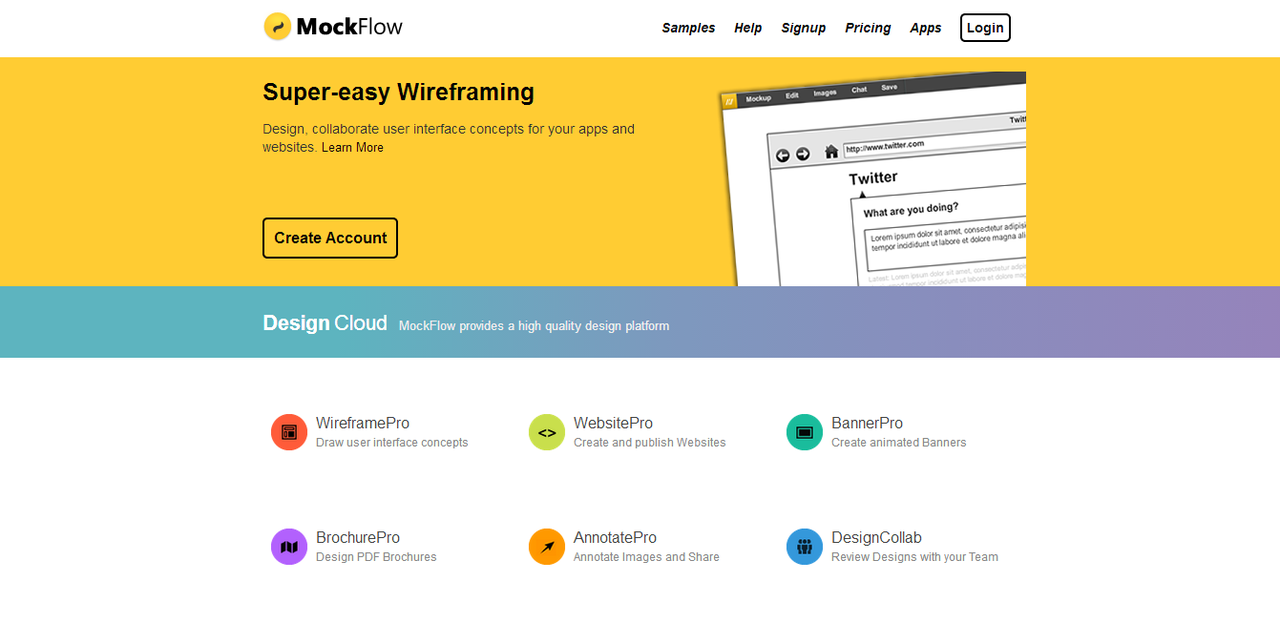The width and height of the screenshot is (1280, 623).
Task: Click the Super-easy Wireframing heading
Action: tap(398, 92)
